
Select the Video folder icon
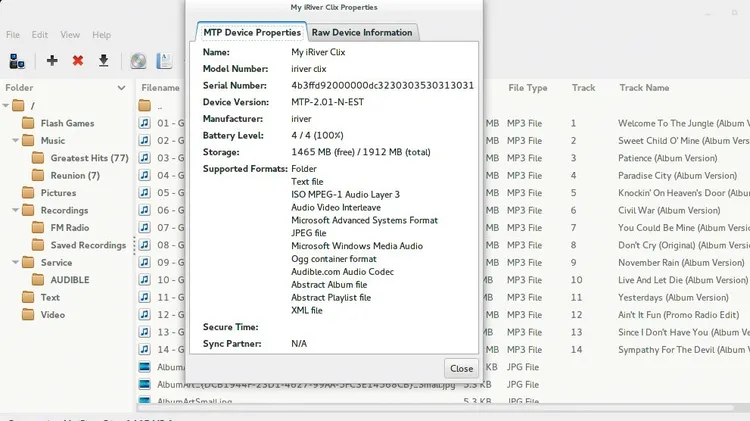click(28, 315)
